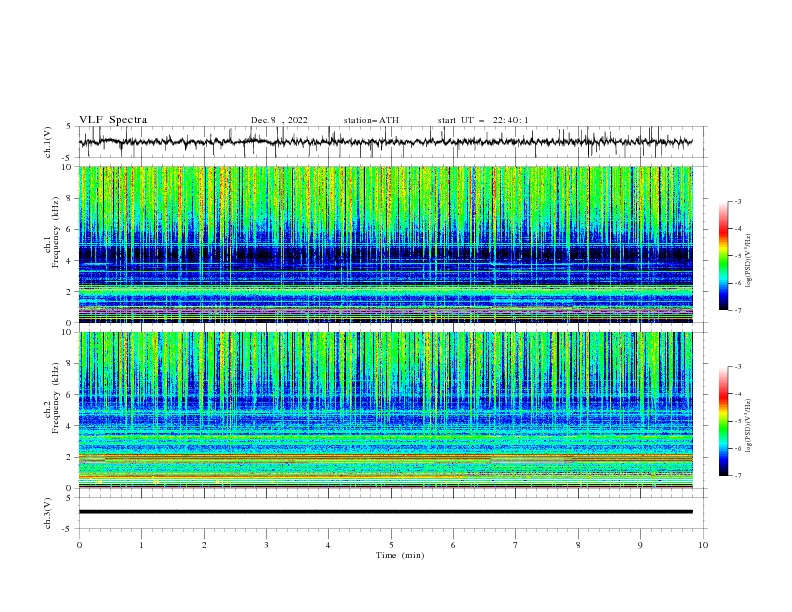
Task: Click the "ch.1(V)" waveform axis label
Action: pyautogui.click(x=48, y=142)
